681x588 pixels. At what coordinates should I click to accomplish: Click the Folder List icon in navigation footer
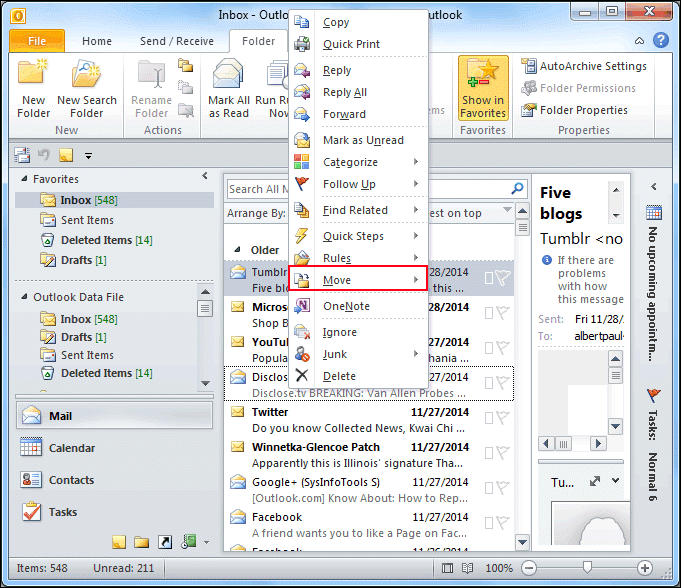(x=141, y=542)
